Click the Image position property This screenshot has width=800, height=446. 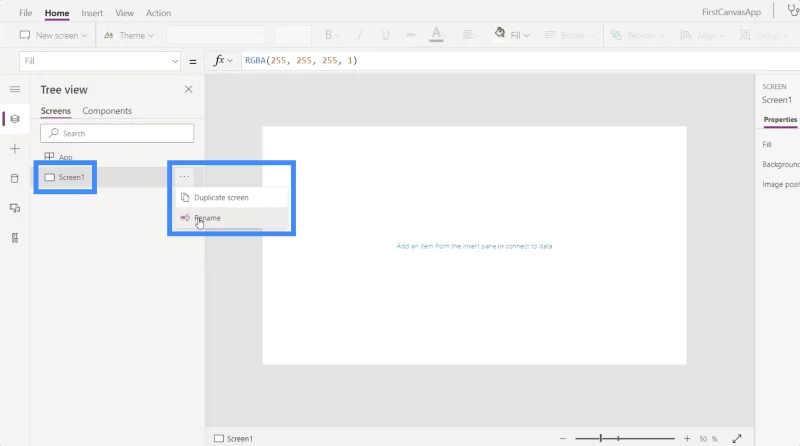coord(781,184)
